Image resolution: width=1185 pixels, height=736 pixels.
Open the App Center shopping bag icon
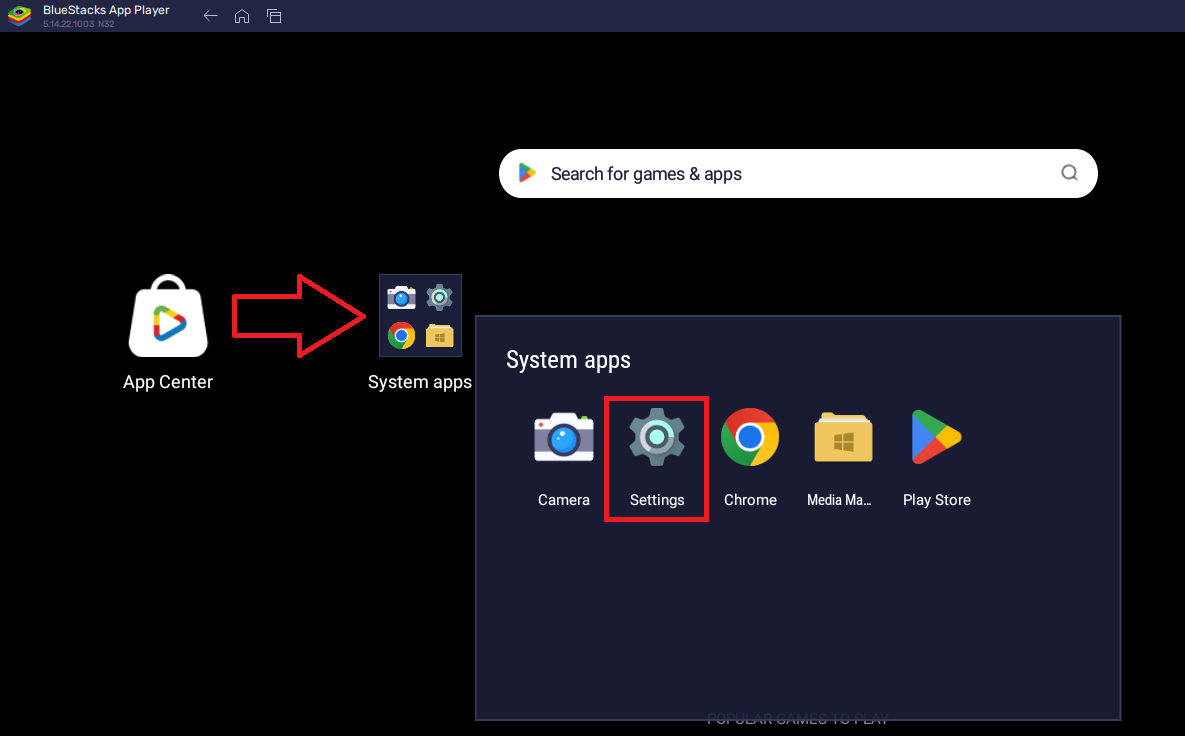point(168,316)
